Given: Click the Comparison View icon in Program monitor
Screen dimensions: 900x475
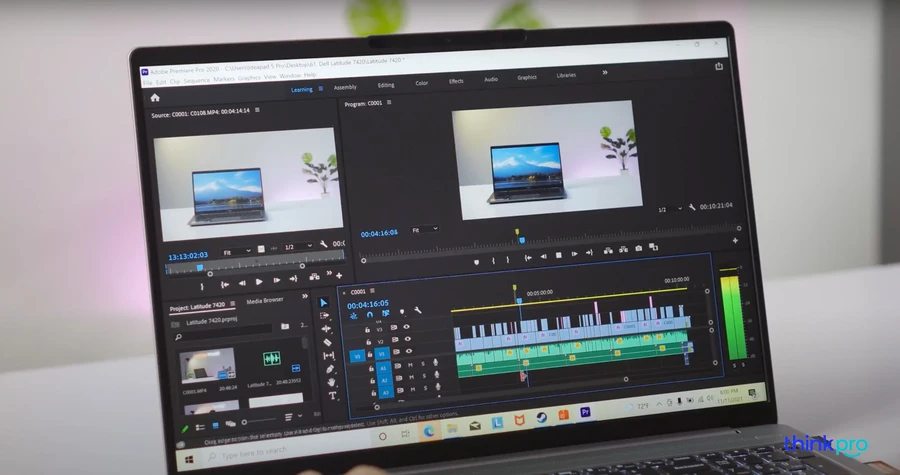Looking at the screenshot, I should (x=654, y=247).
